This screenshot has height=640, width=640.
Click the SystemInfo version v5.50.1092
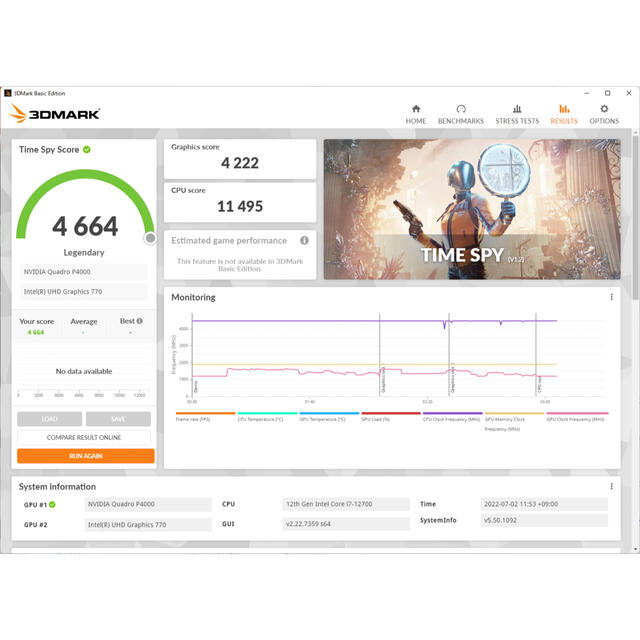544,520
